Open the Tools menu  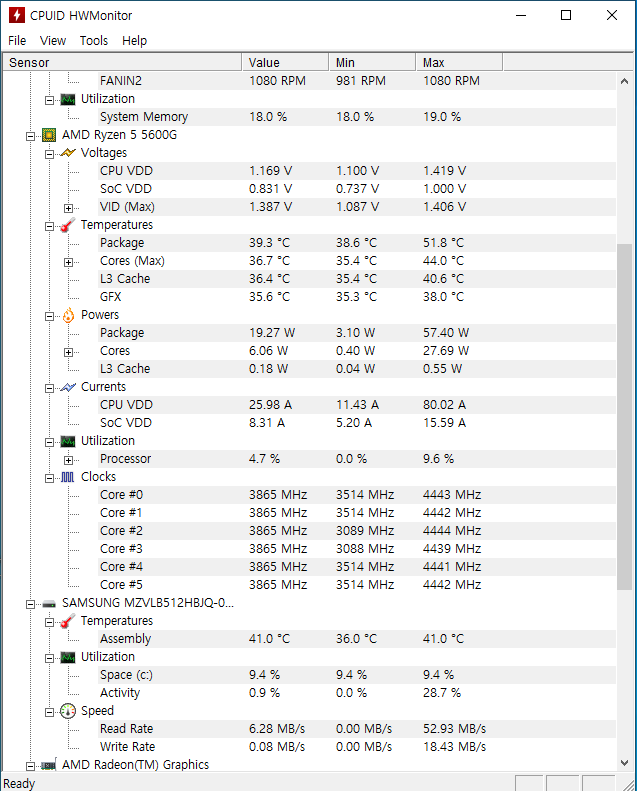pyautogui.click(x=94, y=41)
